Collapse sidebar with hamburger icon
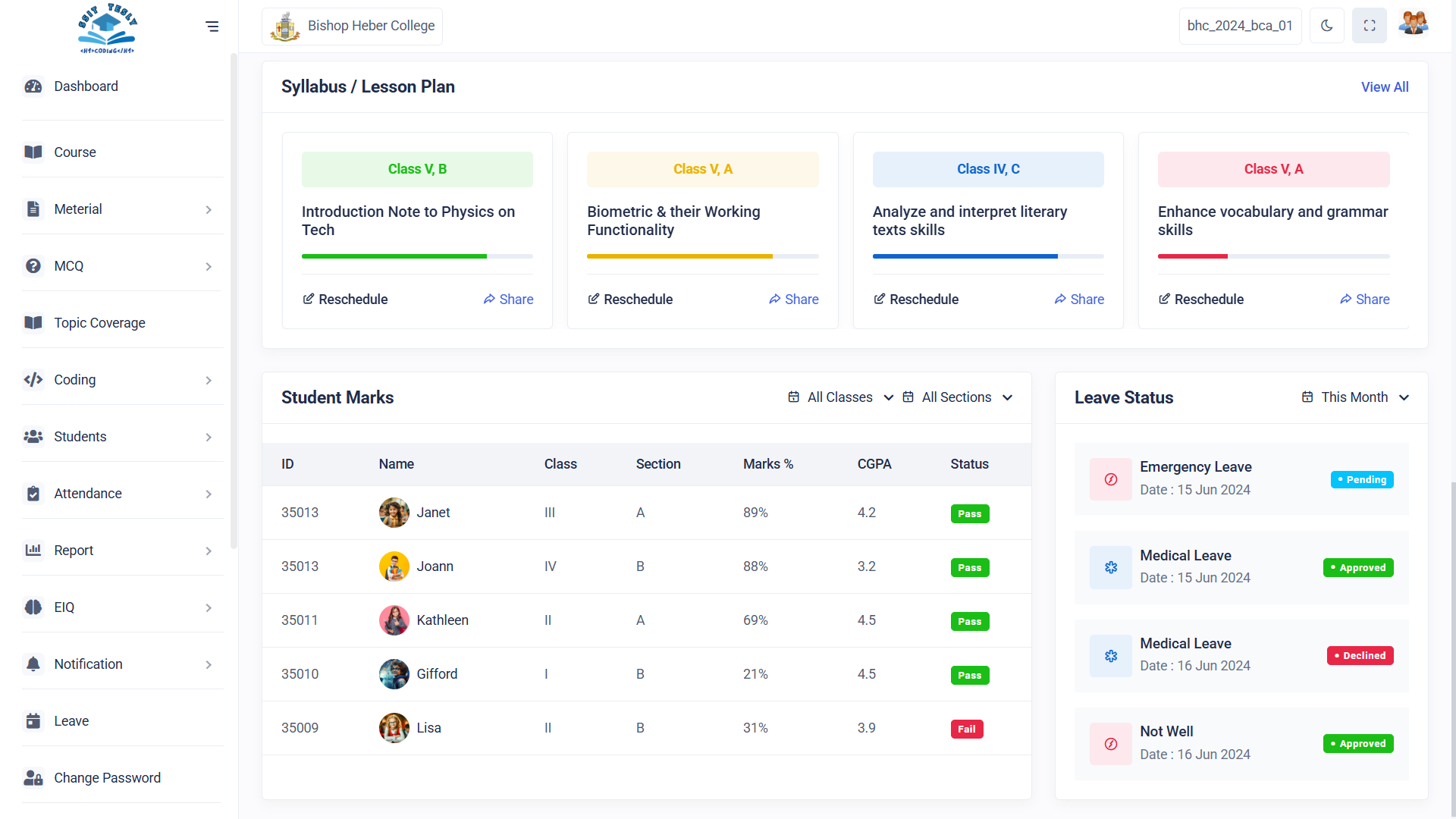This screenshot has height=819, width=1456. click(212, 27)
